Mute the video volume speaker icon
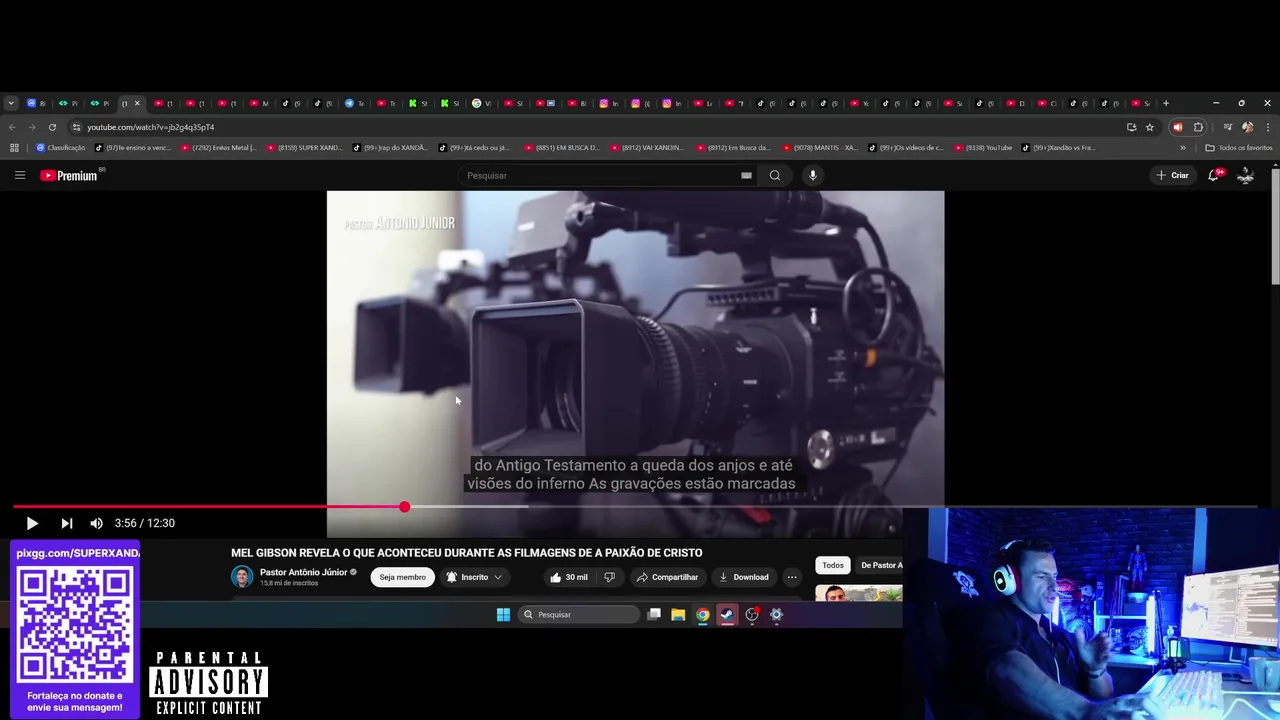 click(96, 523)
